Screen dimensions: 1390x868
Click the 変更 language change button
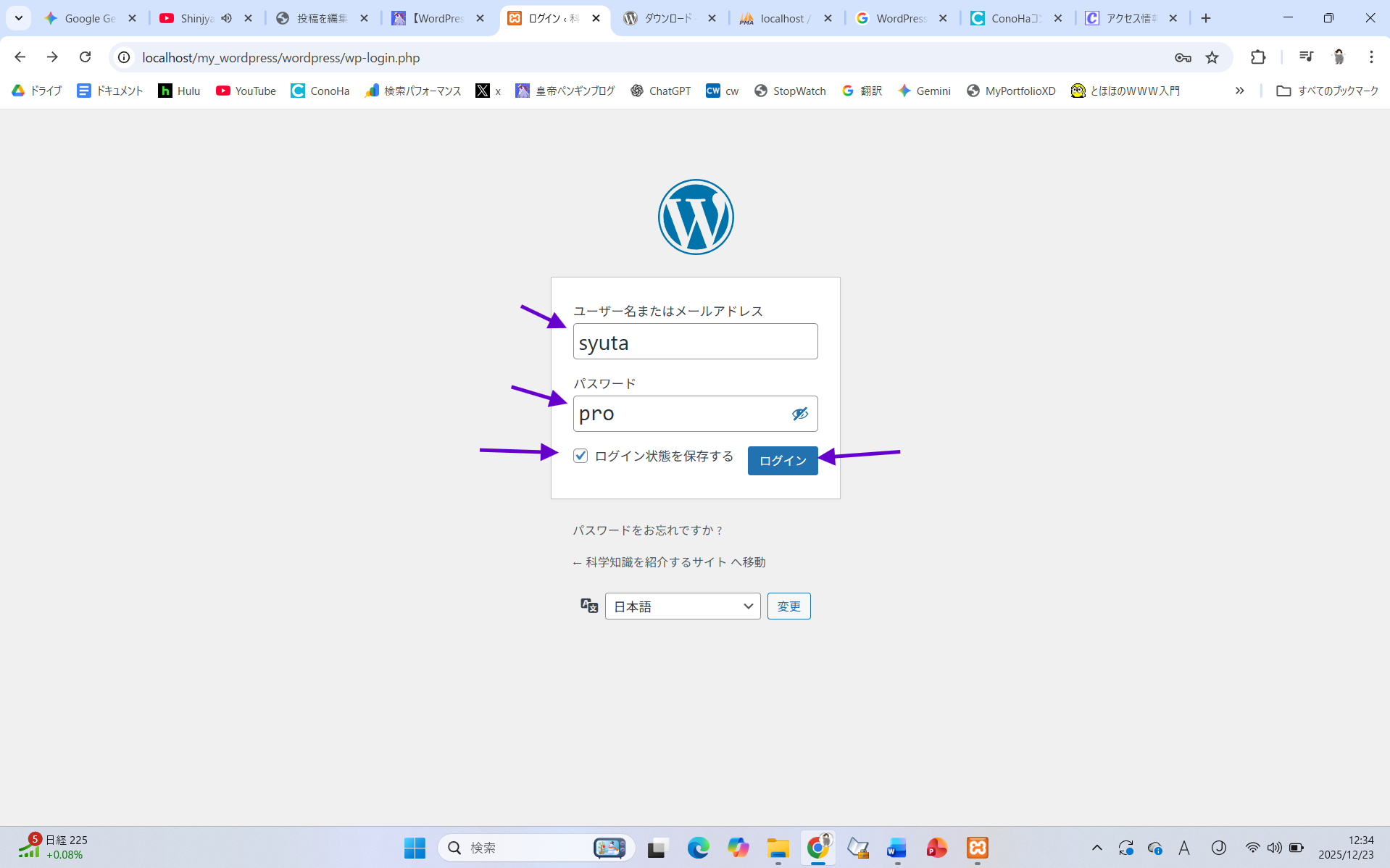pyautogui.click(x=788, y=606)
